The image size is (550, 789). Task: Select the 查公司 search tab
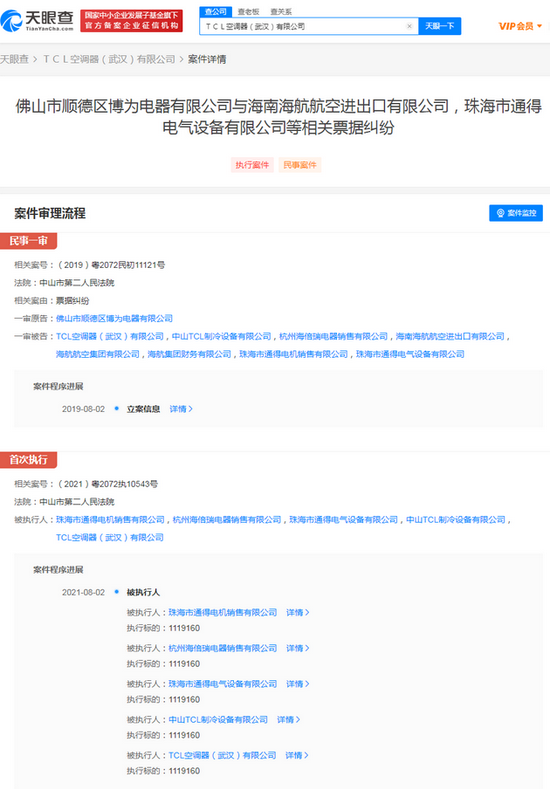click(216, 12)
